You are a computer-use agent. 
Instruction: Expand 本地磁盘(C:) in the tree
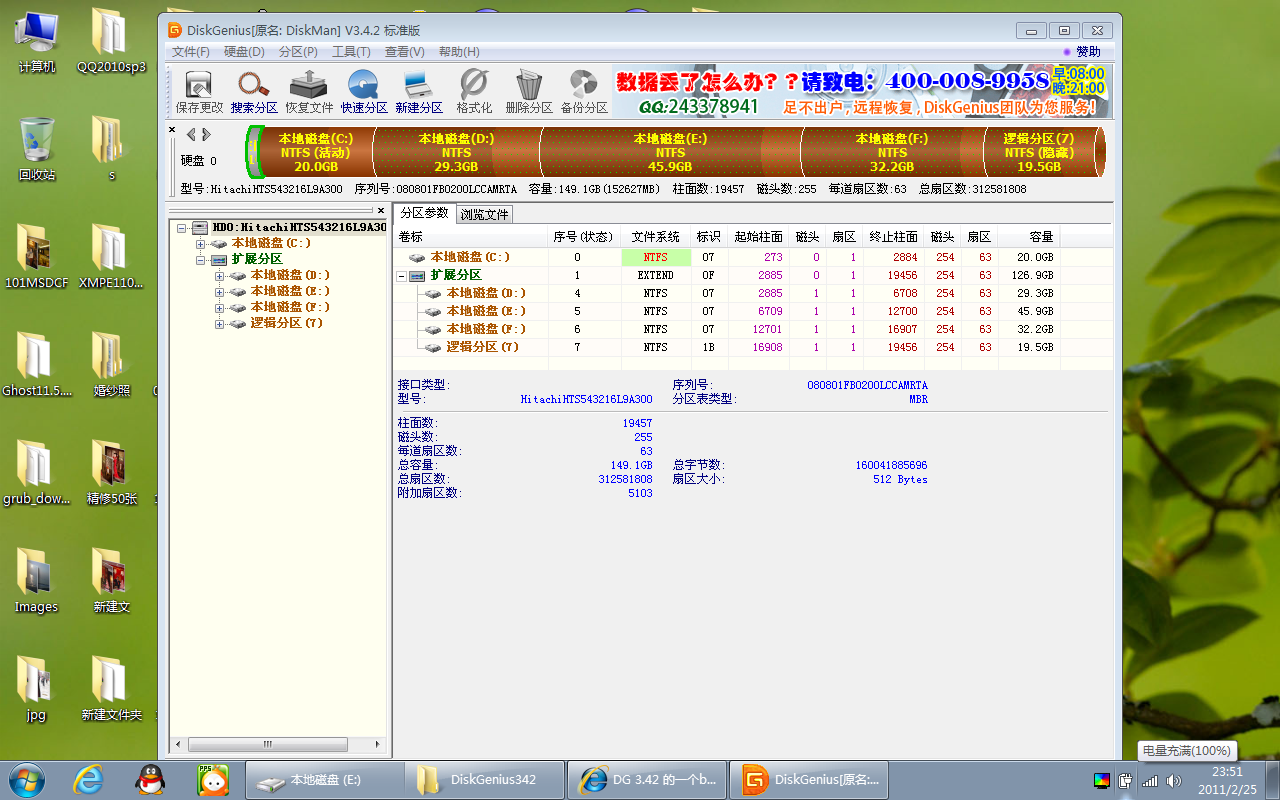200,244
